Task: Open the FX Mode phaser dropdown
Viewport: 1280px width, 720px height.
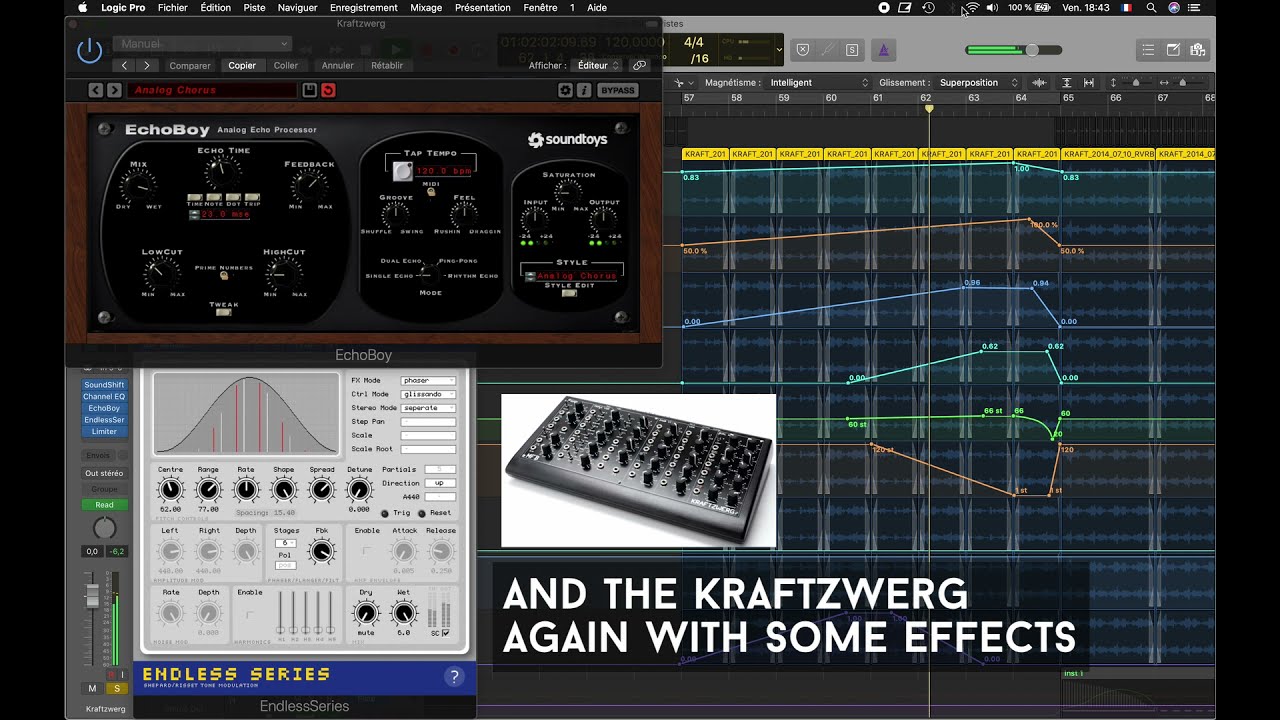Action: point(428,381)
